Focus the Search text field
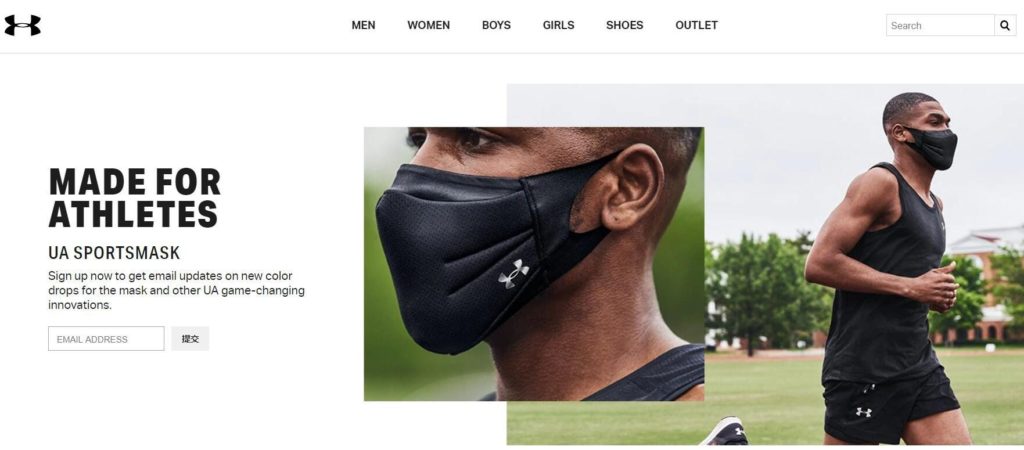The width and height of the screenshot is (1024, 450). coord(940,25)
